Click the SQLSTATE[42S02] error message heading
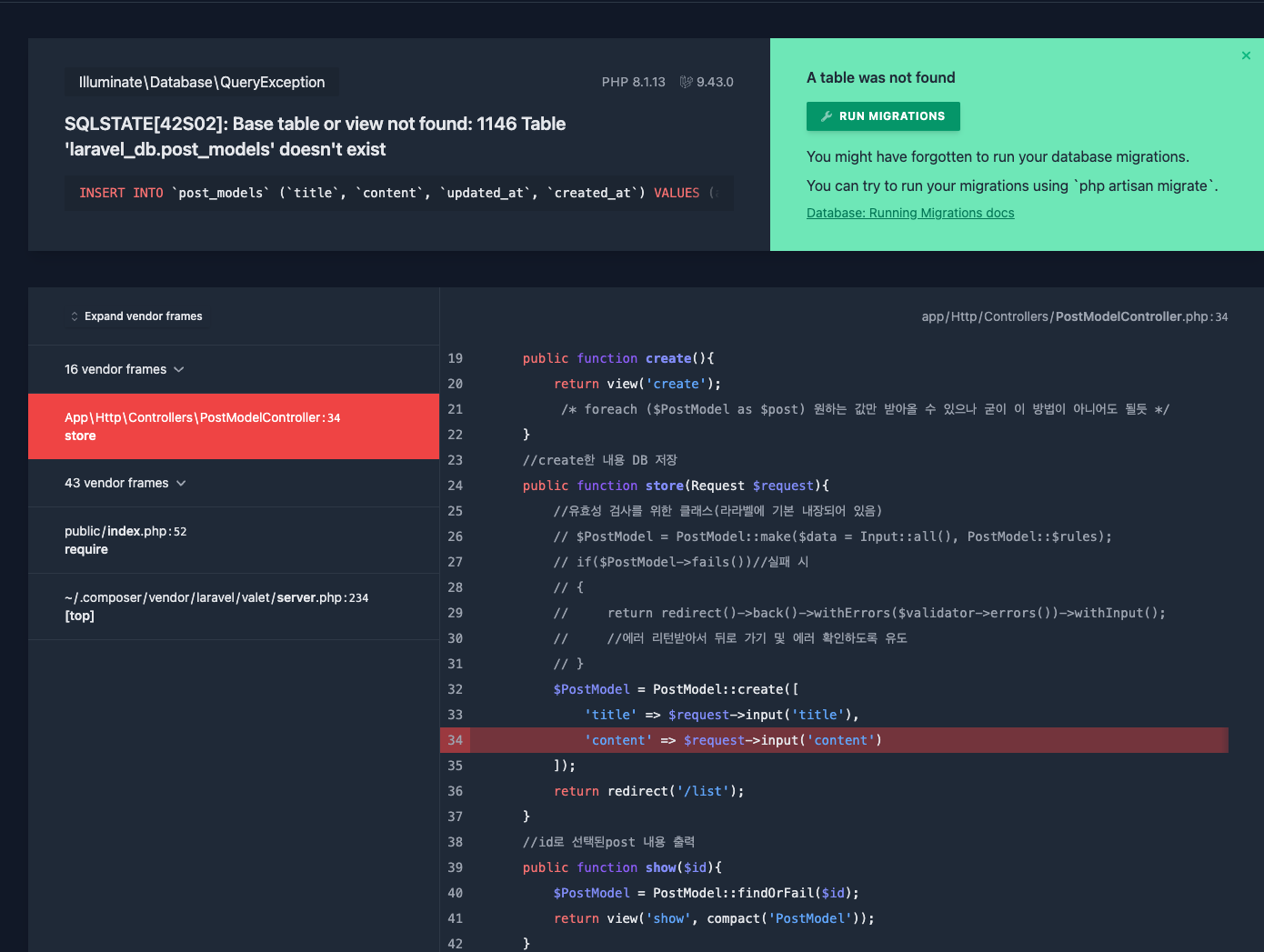 316,136
